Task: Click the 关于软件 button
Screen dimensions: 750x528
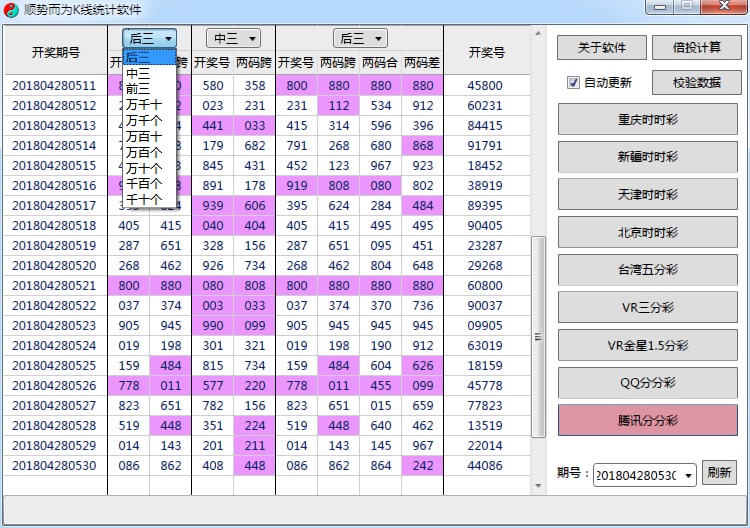Action: coord(601,47)
